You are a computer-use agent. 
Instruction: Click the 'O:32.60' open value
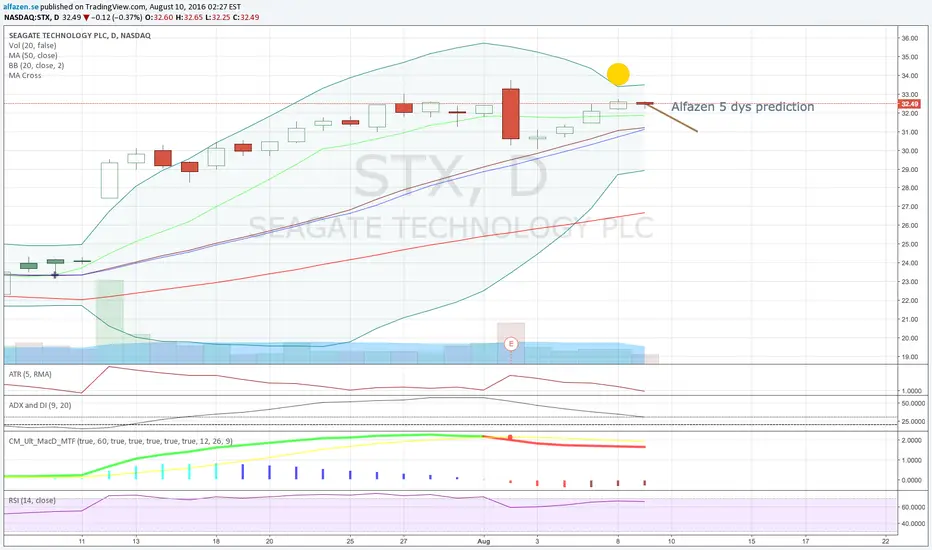159,17
